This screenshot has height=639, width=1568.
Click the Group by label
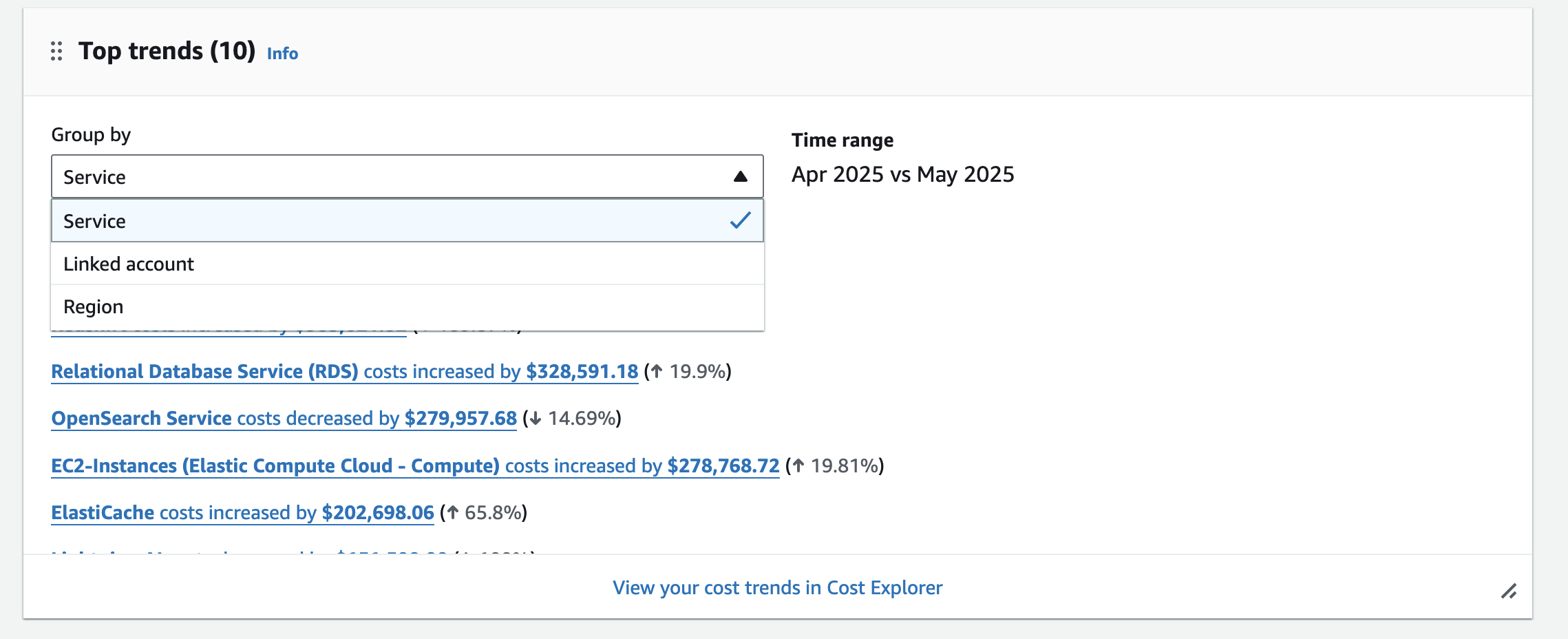click(x=91, y=134)
